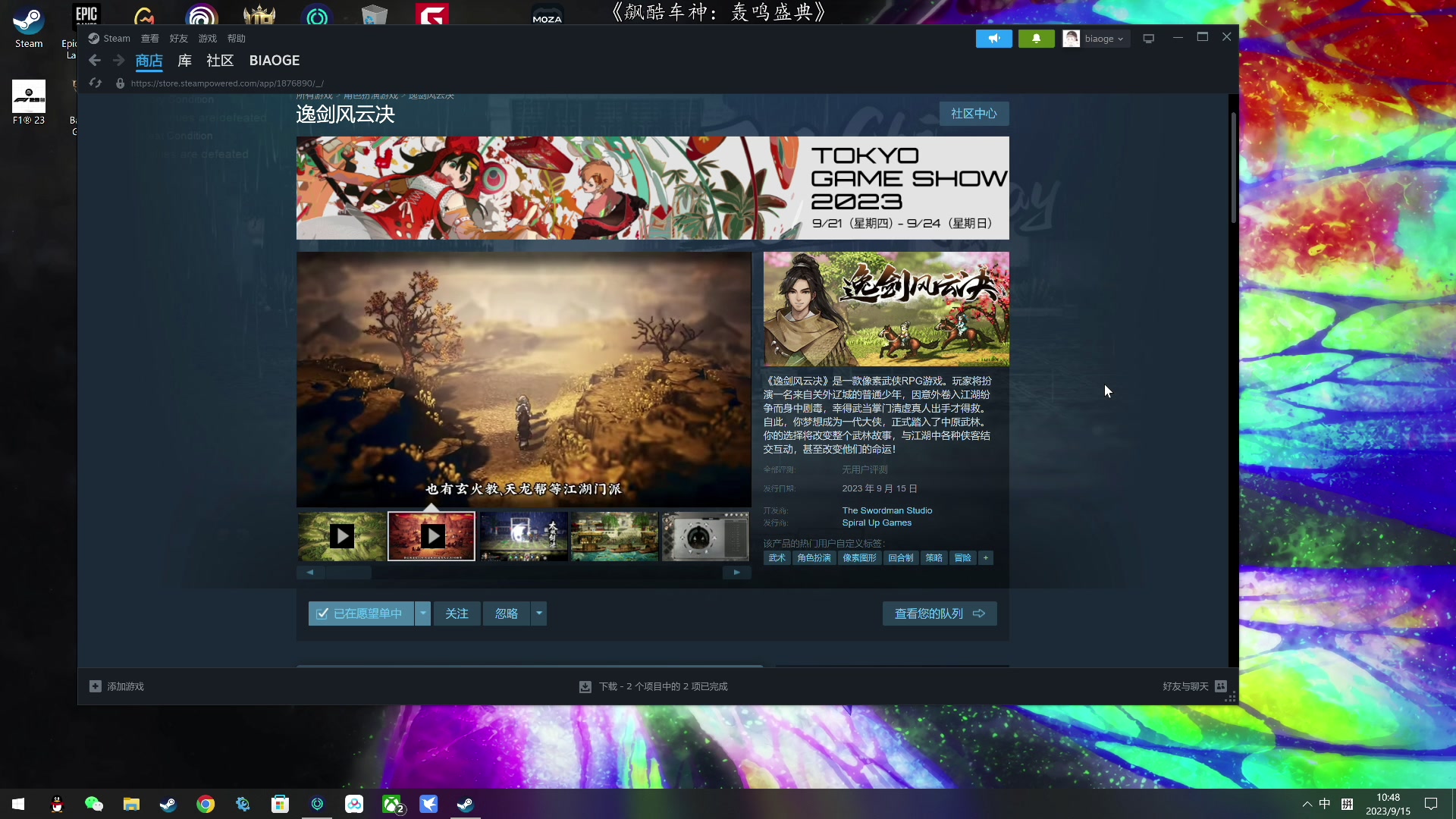Click the add game plus icon
The width and height of the screenshot is (1456, 819).
pyautogui.click(x=96, y=686)
